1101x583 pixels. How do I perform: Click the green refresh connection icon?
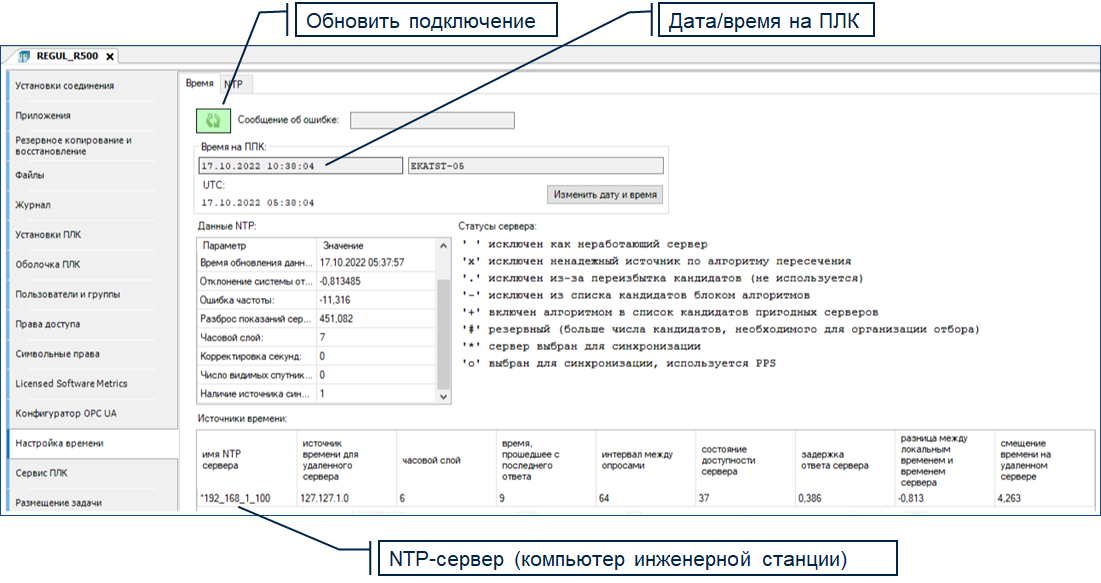tap(211, 120)
